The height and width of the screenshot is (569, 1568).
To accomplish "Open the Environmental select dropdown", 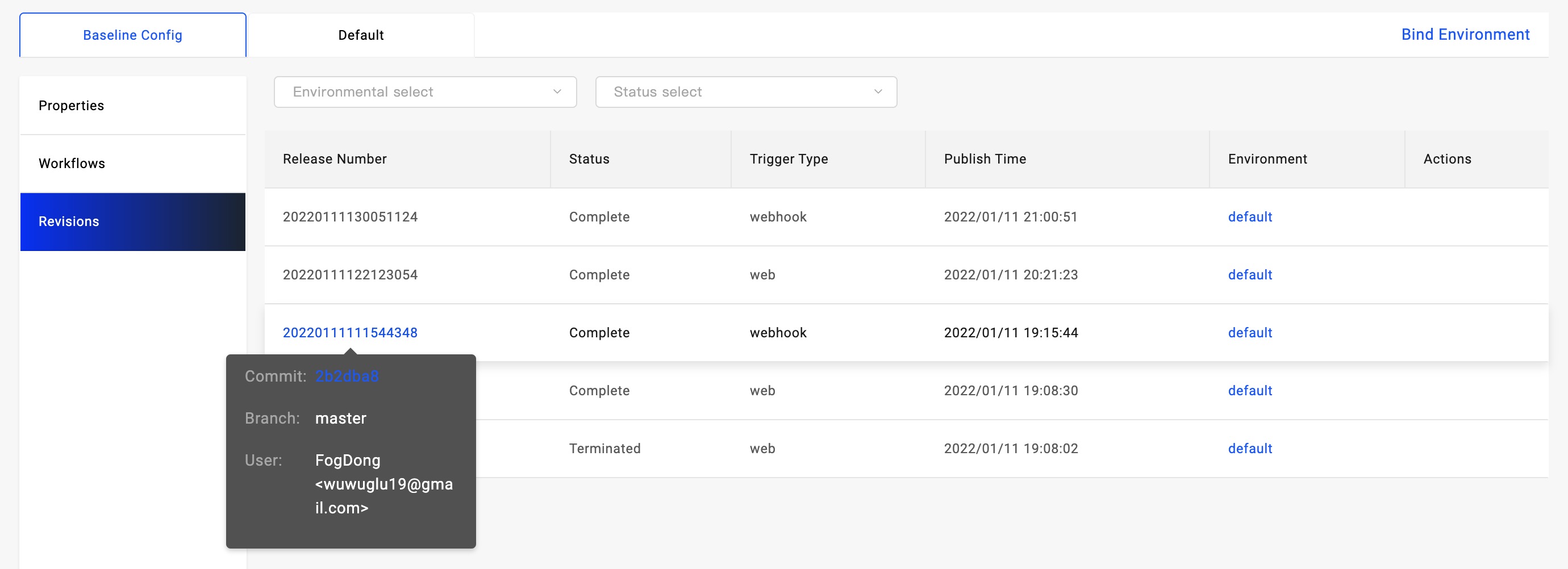I will 424,92.
